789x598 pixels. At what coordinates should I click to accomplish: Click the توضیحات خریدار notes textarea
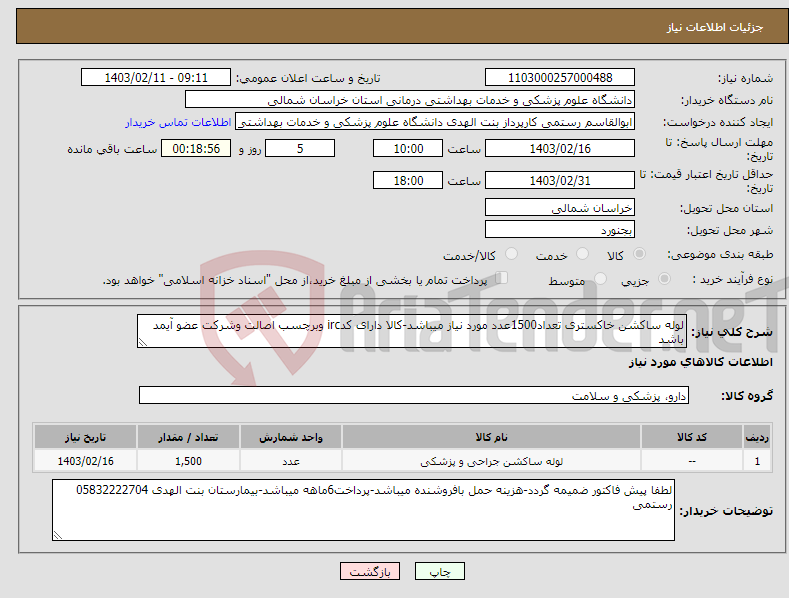363,510
